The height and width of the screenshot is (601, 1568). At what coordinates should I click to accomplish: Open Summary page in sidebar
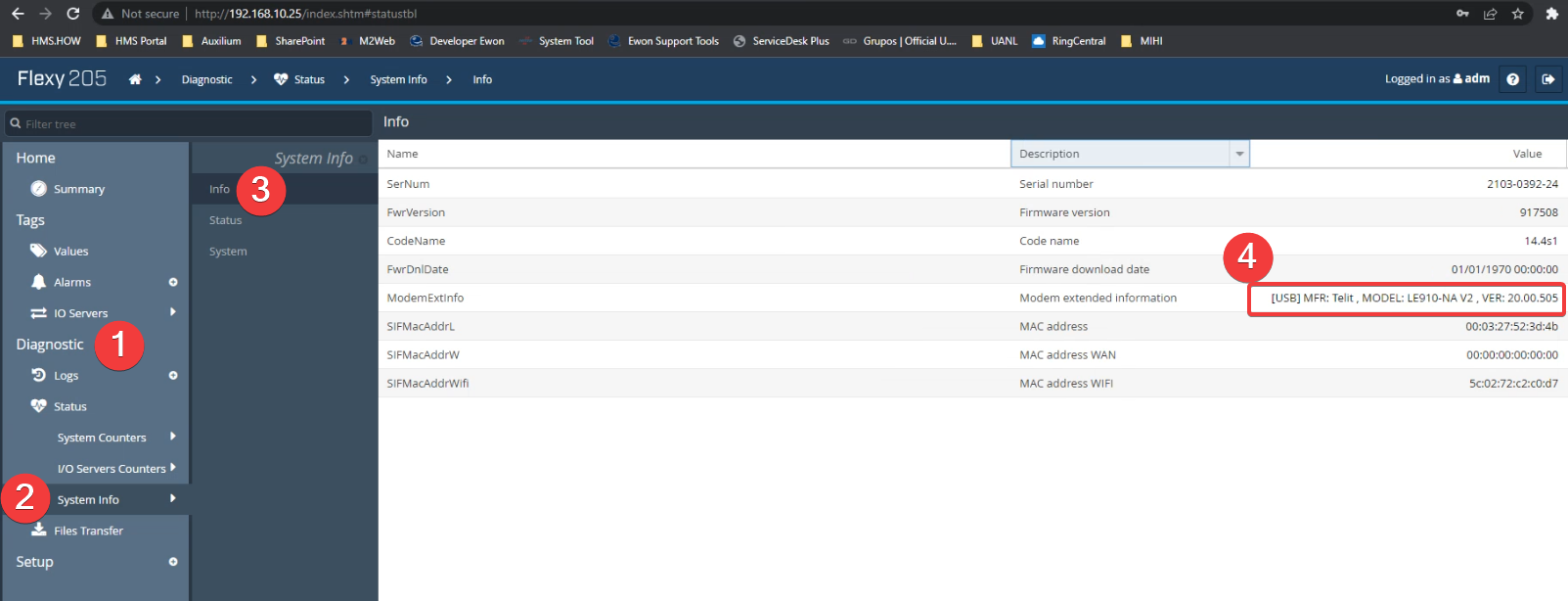[78, 189]
